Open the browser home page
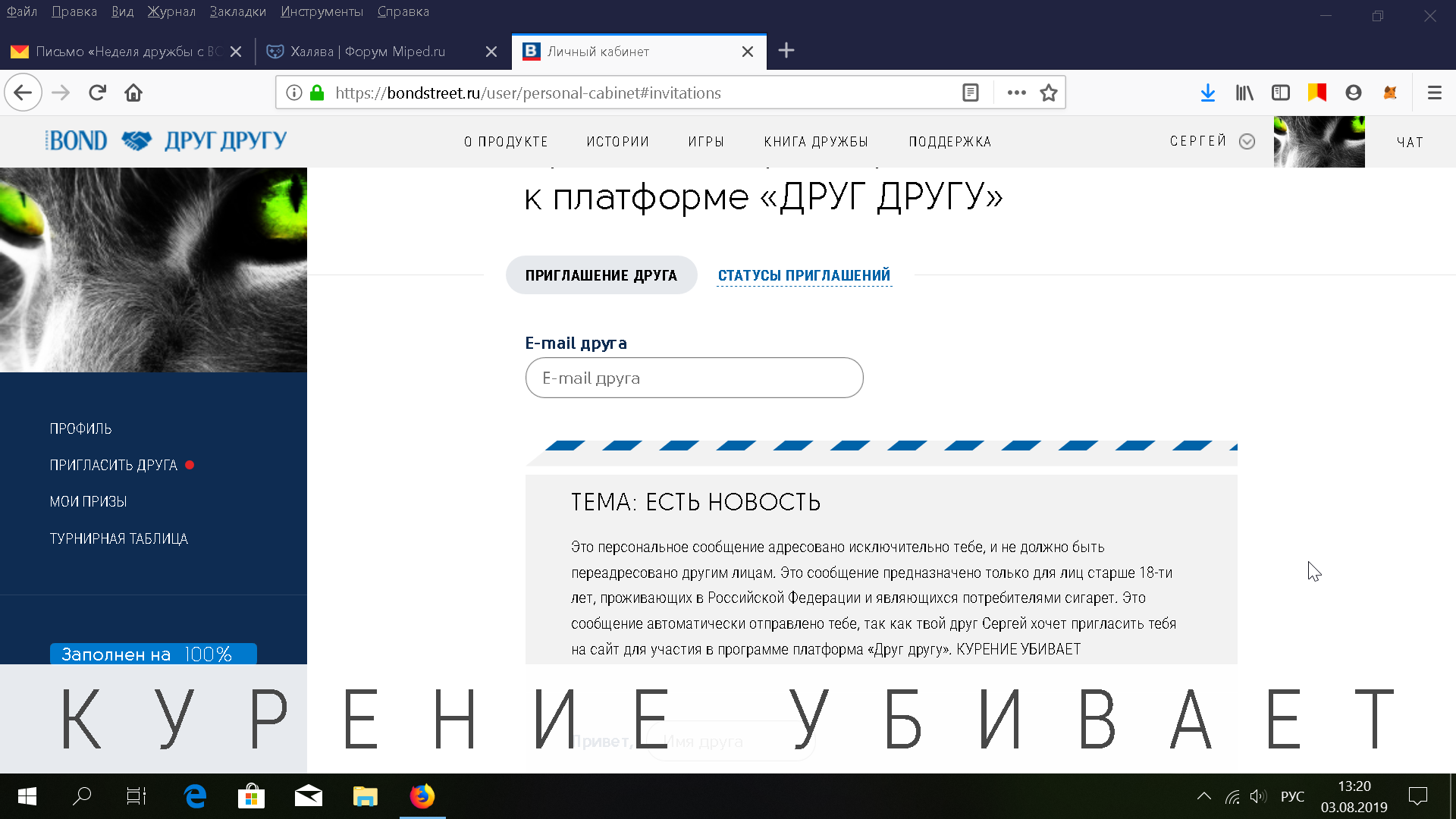 coord(133,93)
